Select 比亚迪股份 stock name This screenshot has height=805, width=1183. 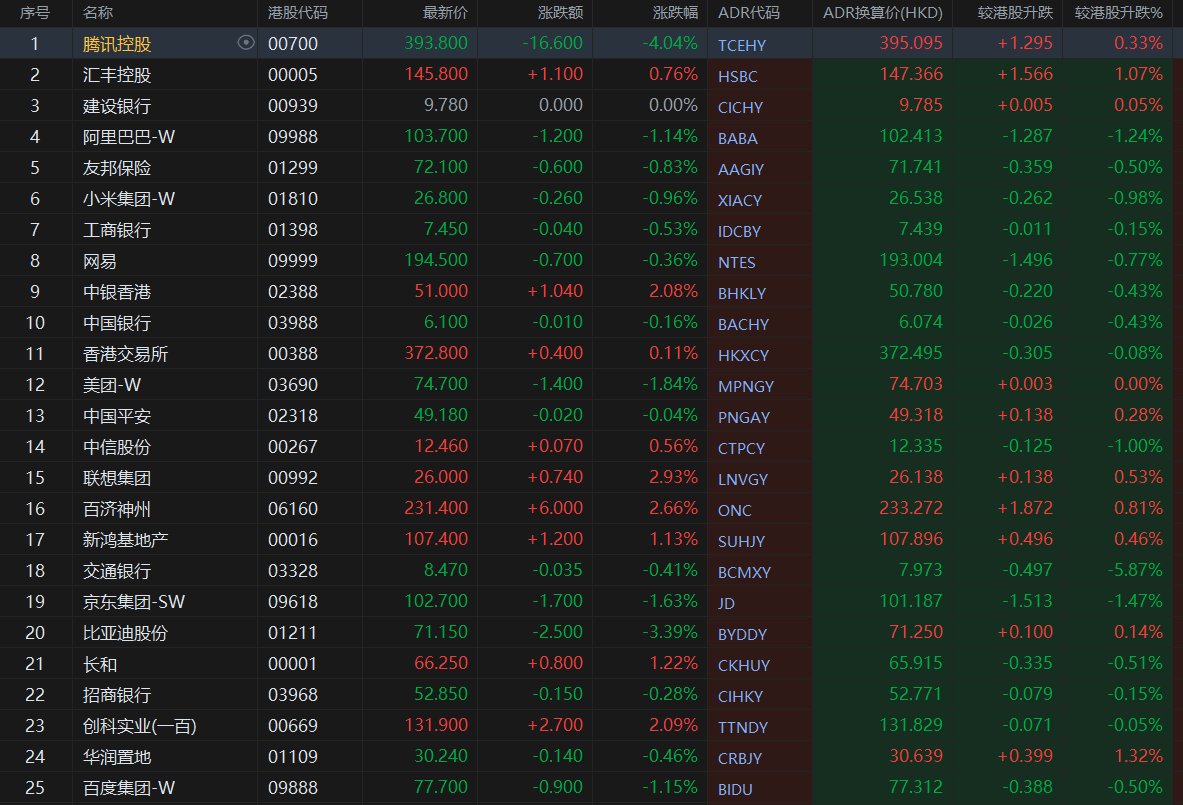click(x=125, y=633)
